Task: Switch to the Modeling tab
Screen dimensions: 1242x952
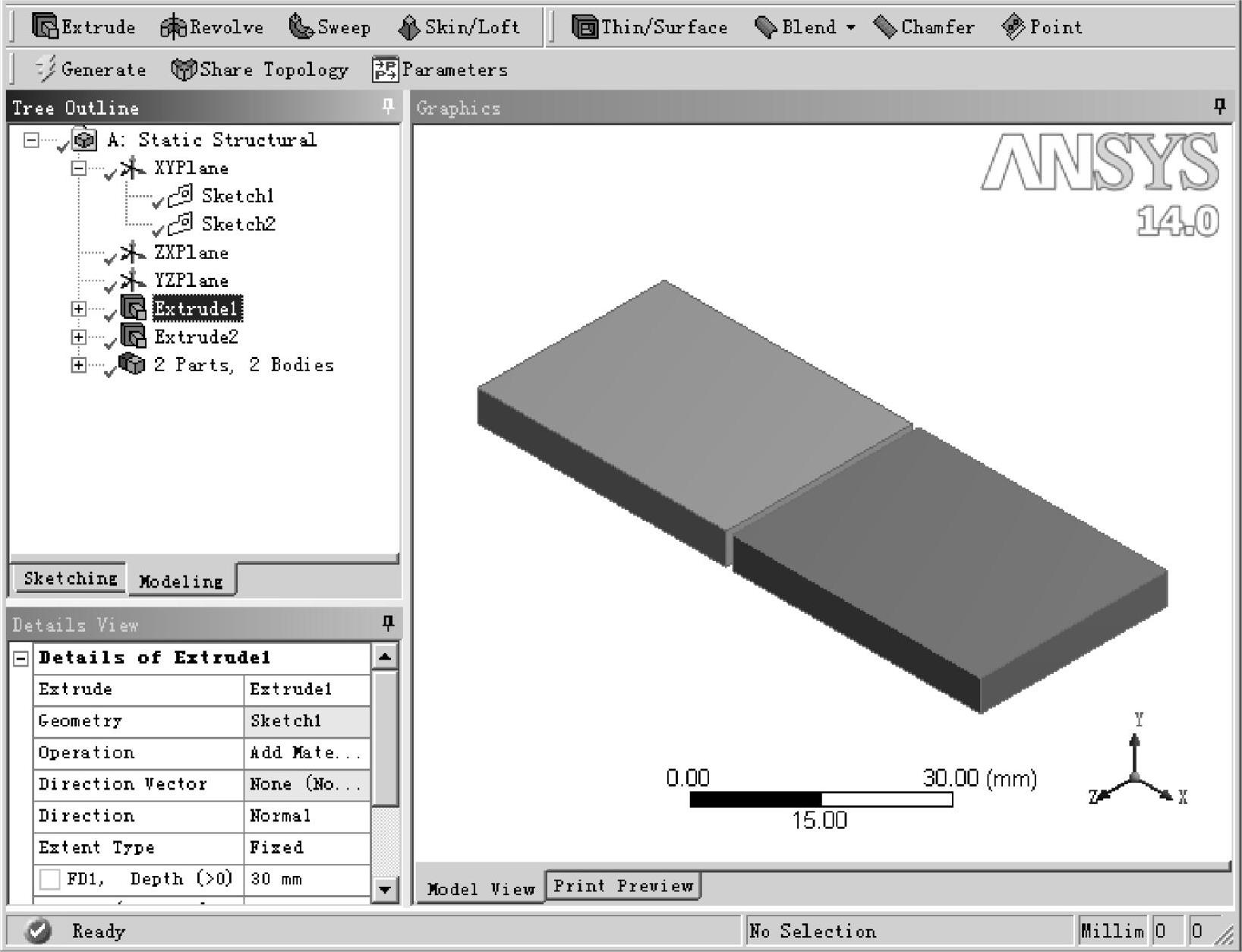Action: tap(181, 581)
